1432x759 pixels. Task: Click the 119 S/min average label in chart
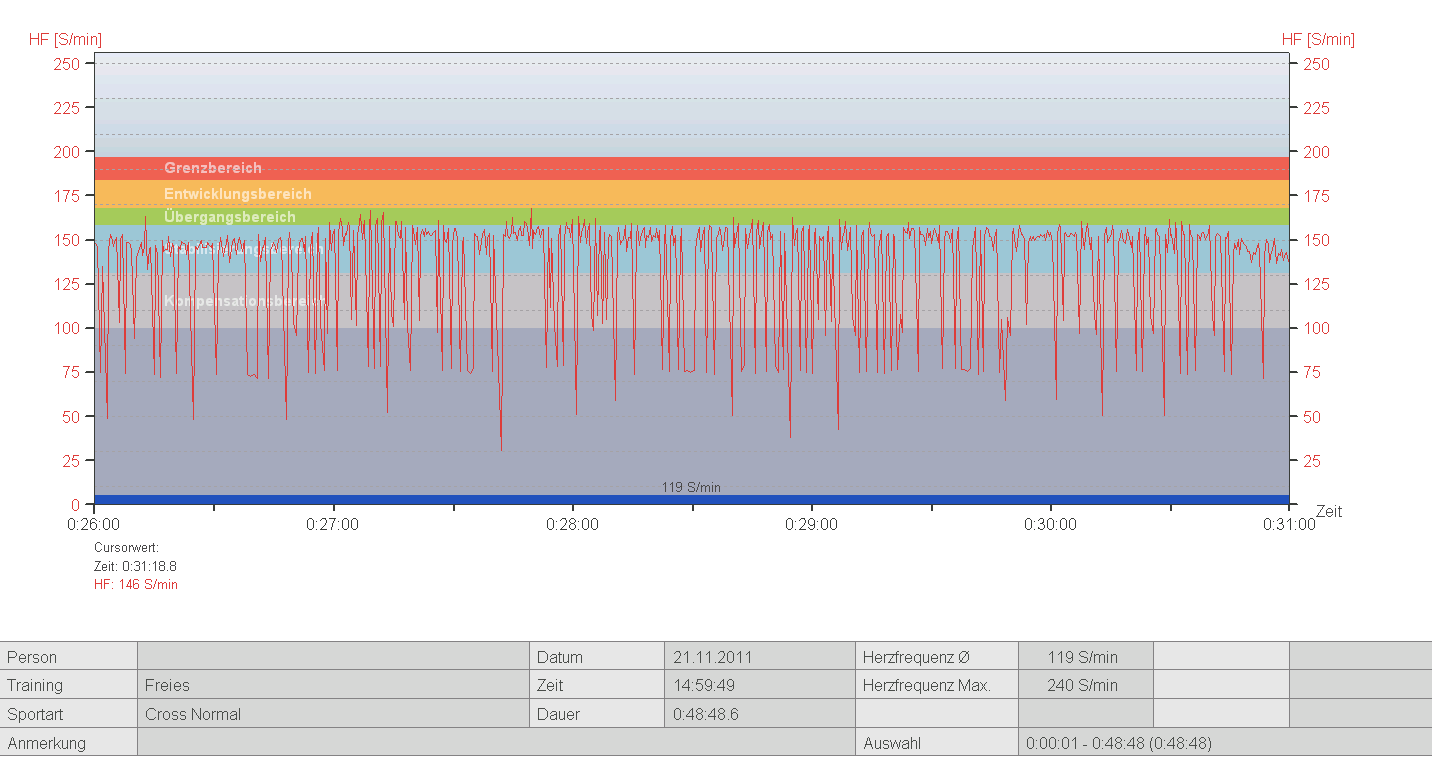click(690, 488)
